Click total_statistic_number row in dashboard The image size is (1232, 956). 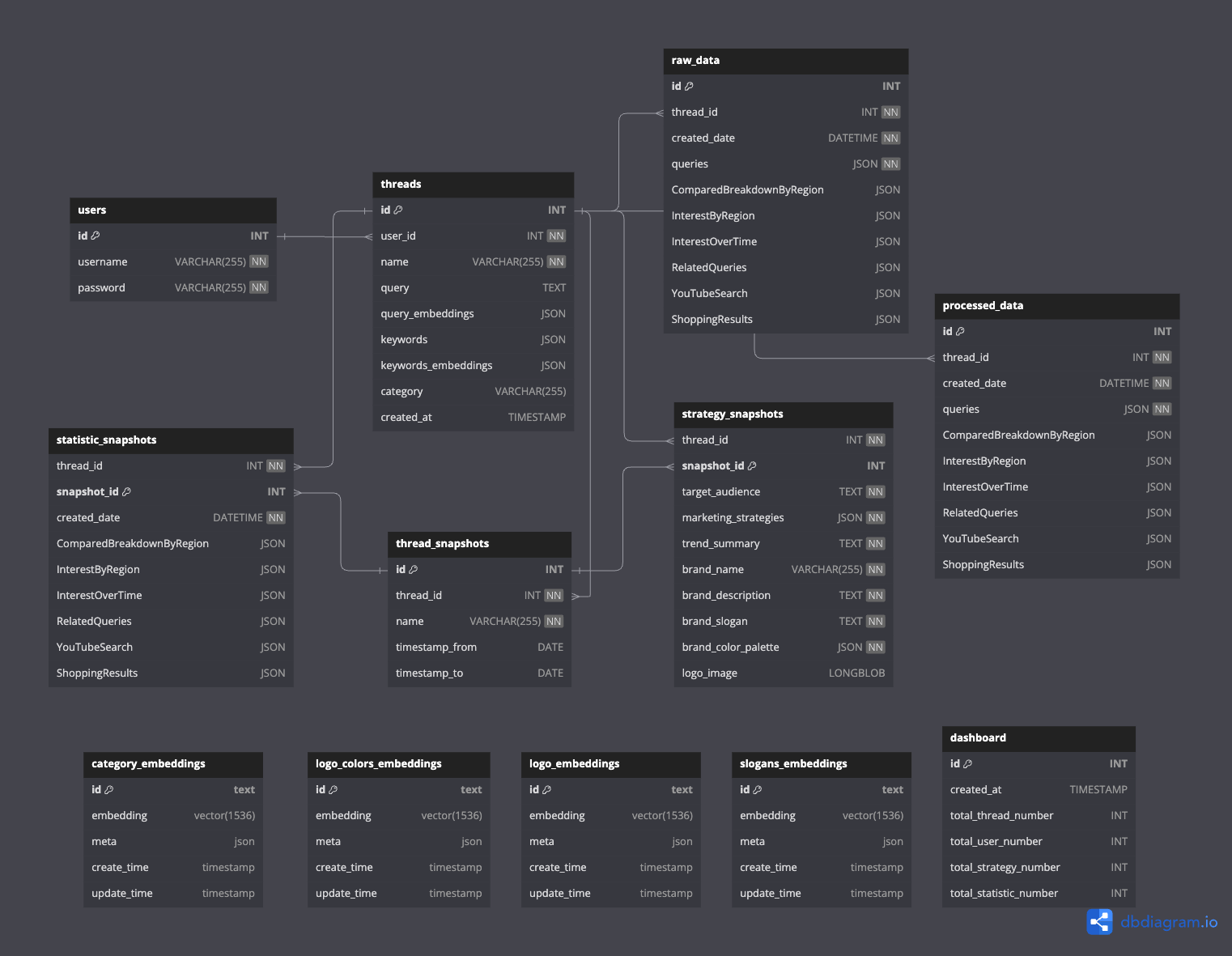pyautogui.click(x=1039, y=894)
